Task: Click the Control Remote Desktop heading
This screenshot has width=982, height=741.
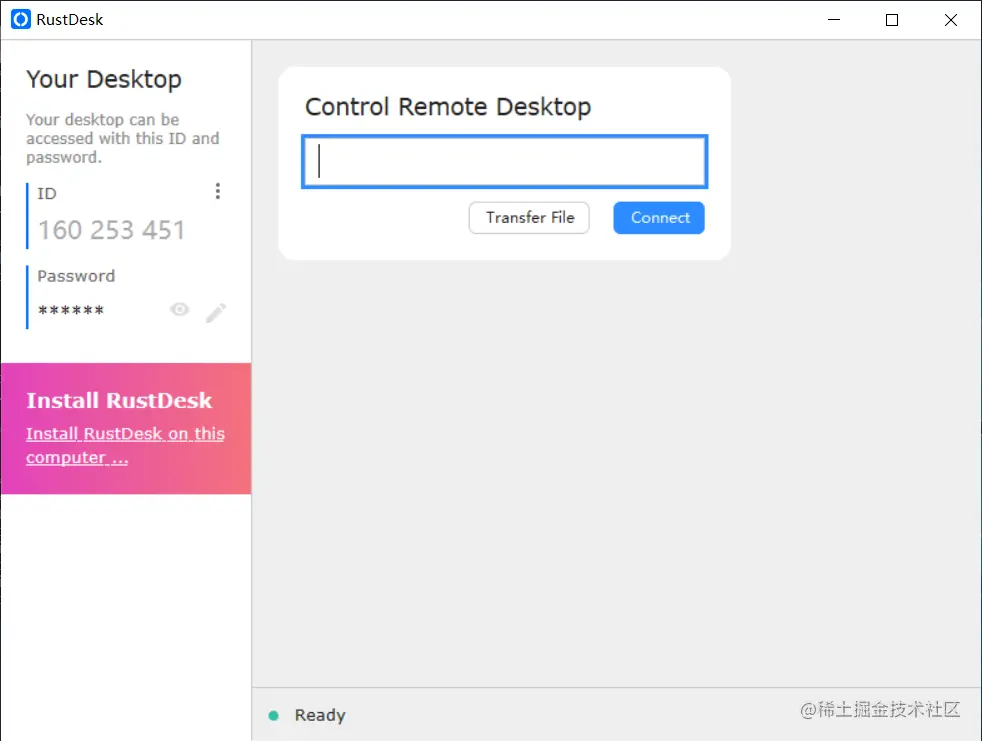Action: coord(448,106)
